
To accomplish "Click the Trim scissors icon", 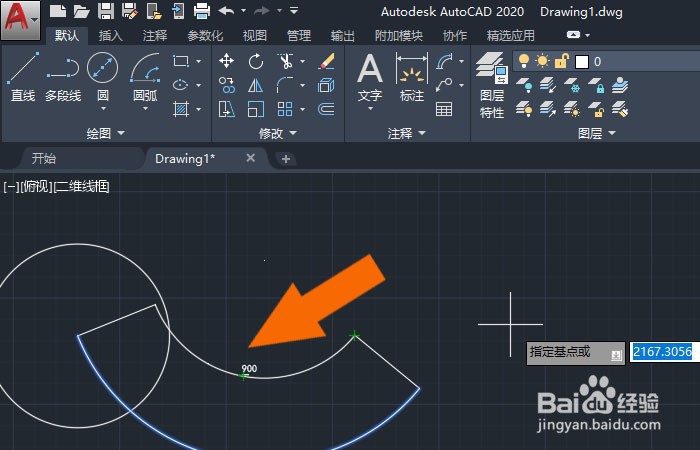I will pyautogui.click(x=285, y=61).
